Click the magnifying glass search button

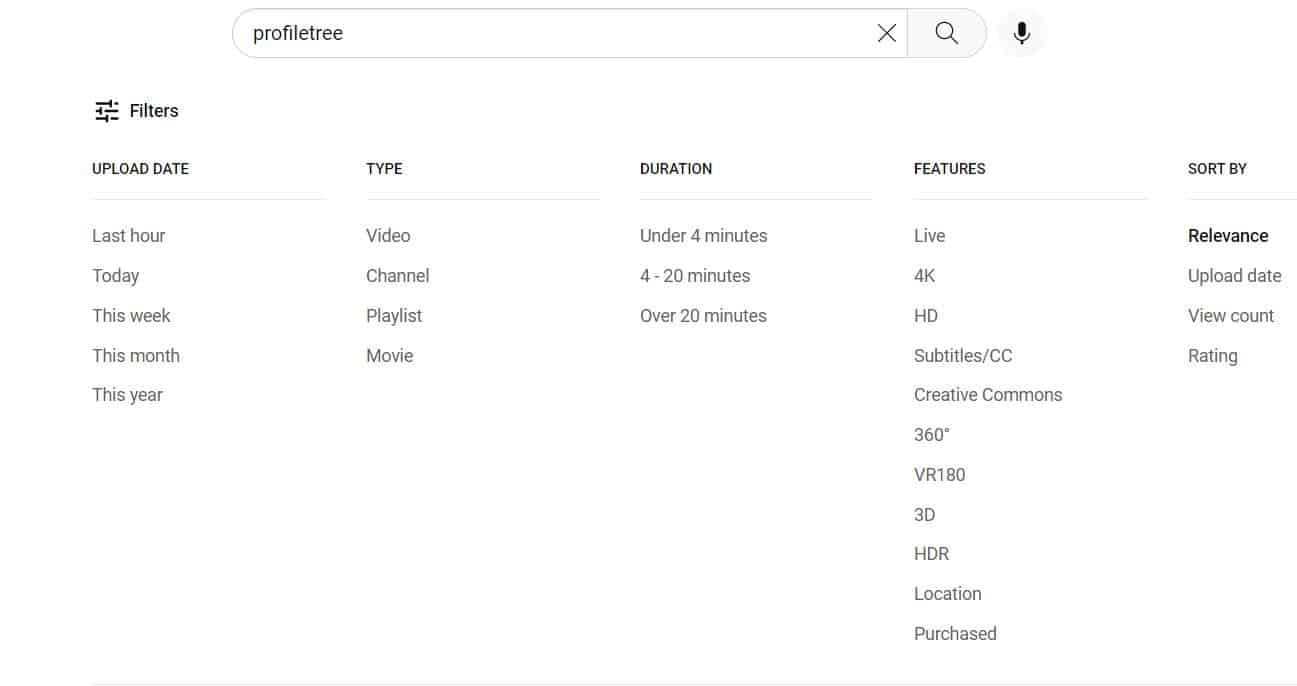pos(947,33)
